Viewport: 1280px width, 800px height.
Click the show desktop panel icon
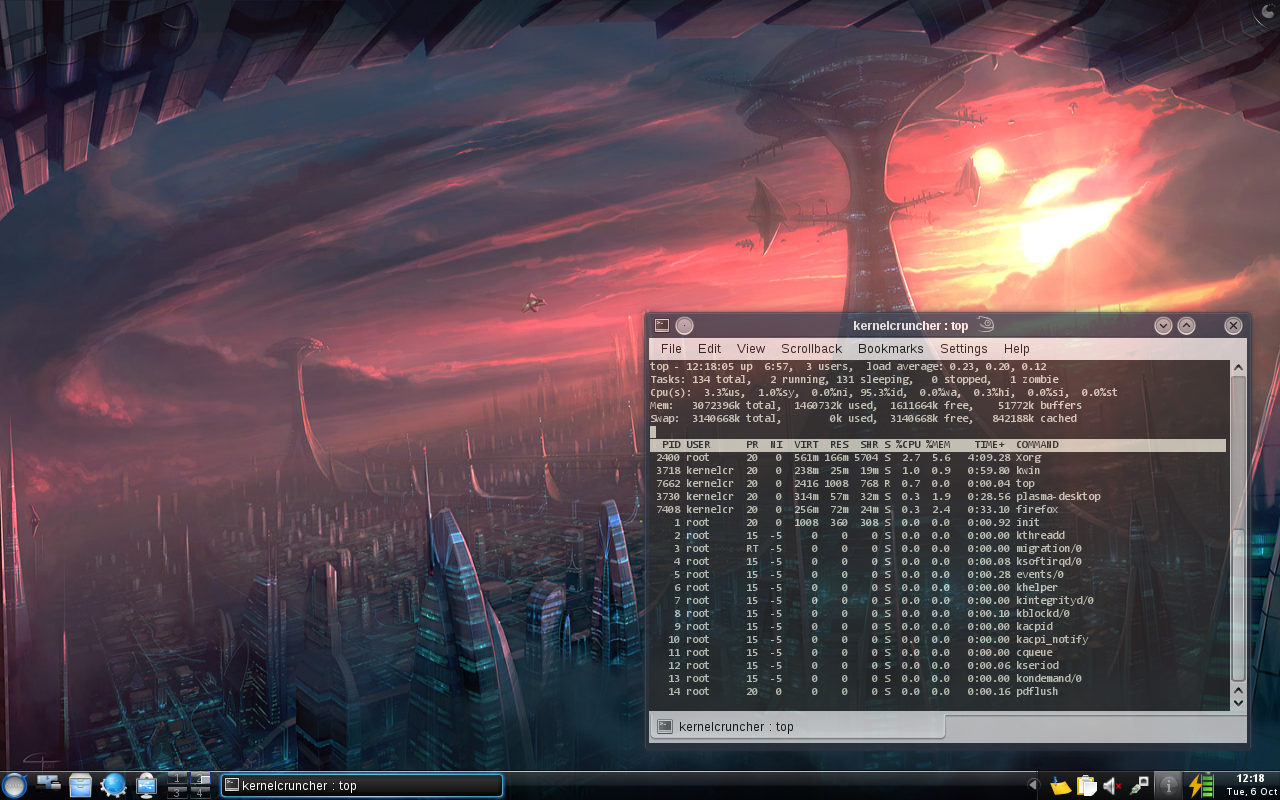point(48,785)
